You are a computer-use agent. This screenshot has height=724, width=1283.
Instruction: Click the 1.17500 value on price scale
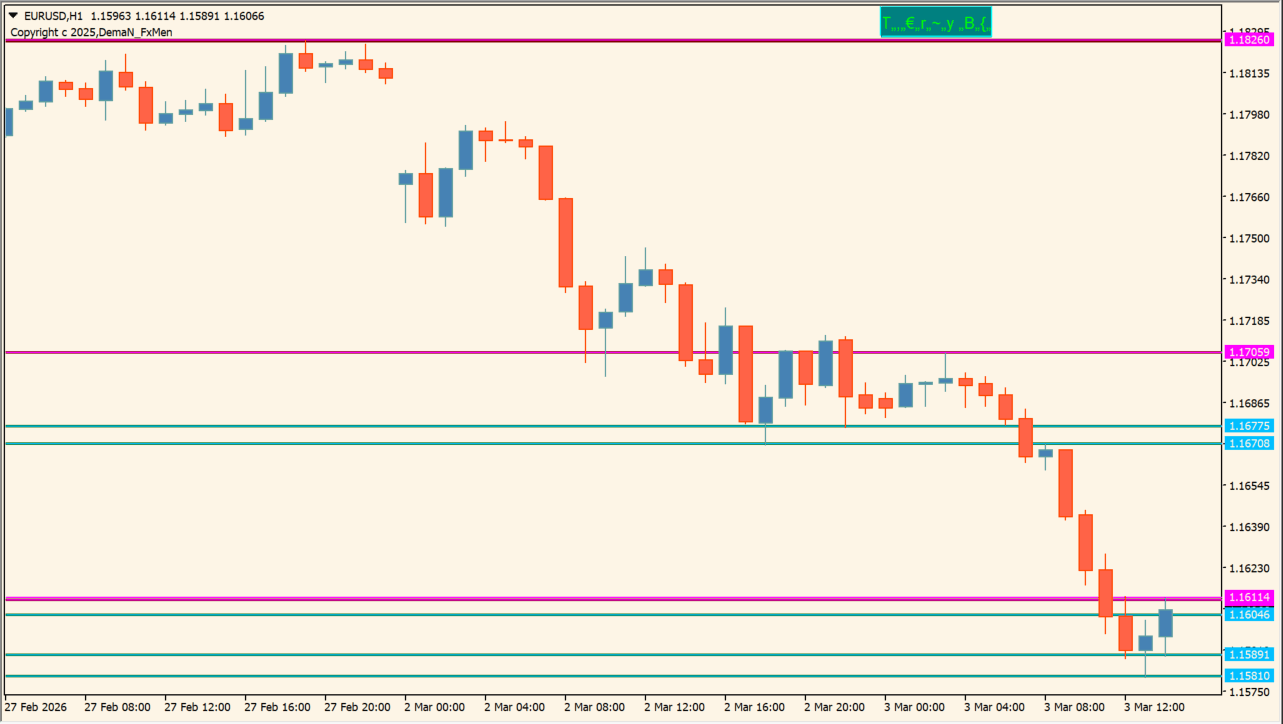1249,238
